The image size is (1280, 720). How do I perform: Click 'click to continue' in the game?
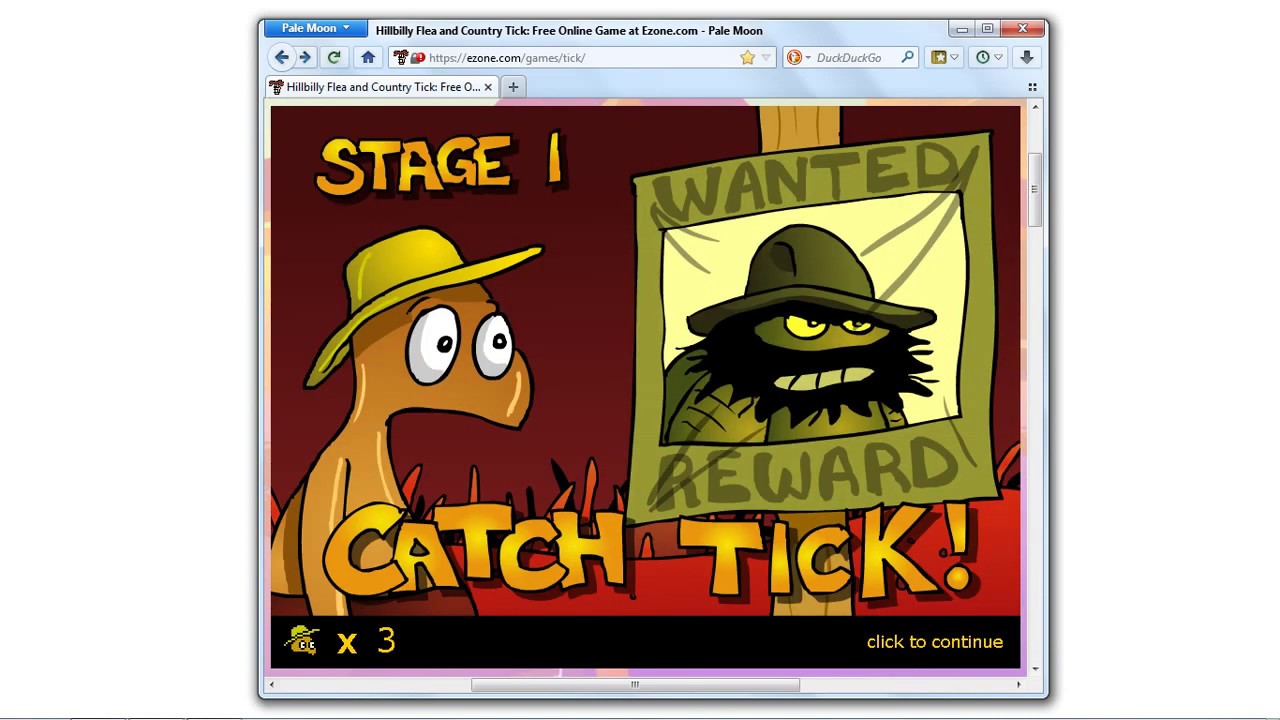pos(935,642)
